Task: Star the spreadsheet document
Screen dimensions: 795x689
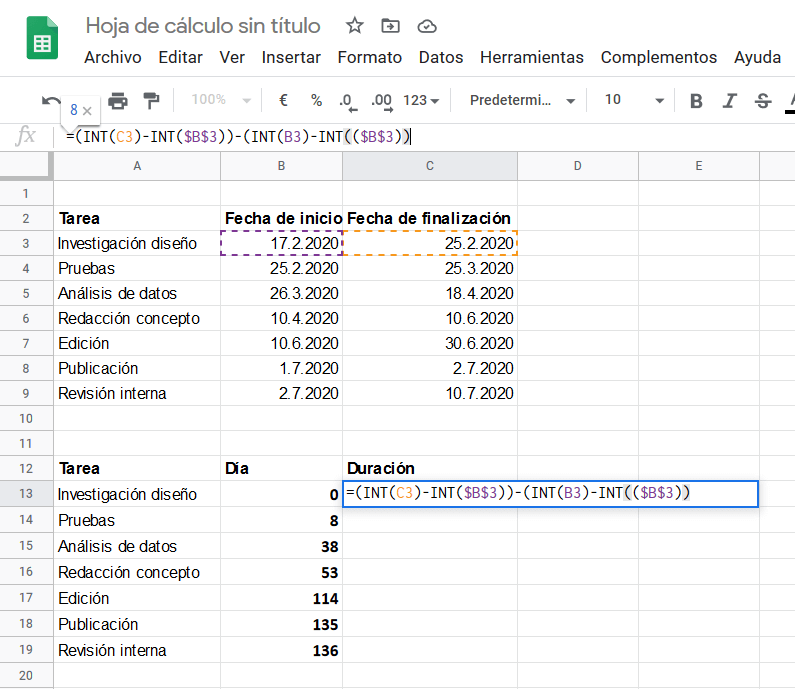Action: coord(354,25)
